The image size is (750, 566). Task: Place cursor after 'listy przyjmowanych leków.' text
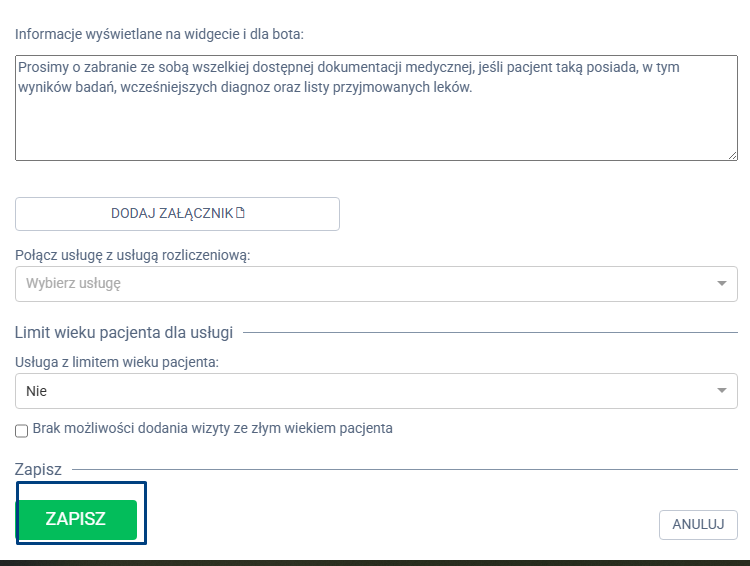473,88
